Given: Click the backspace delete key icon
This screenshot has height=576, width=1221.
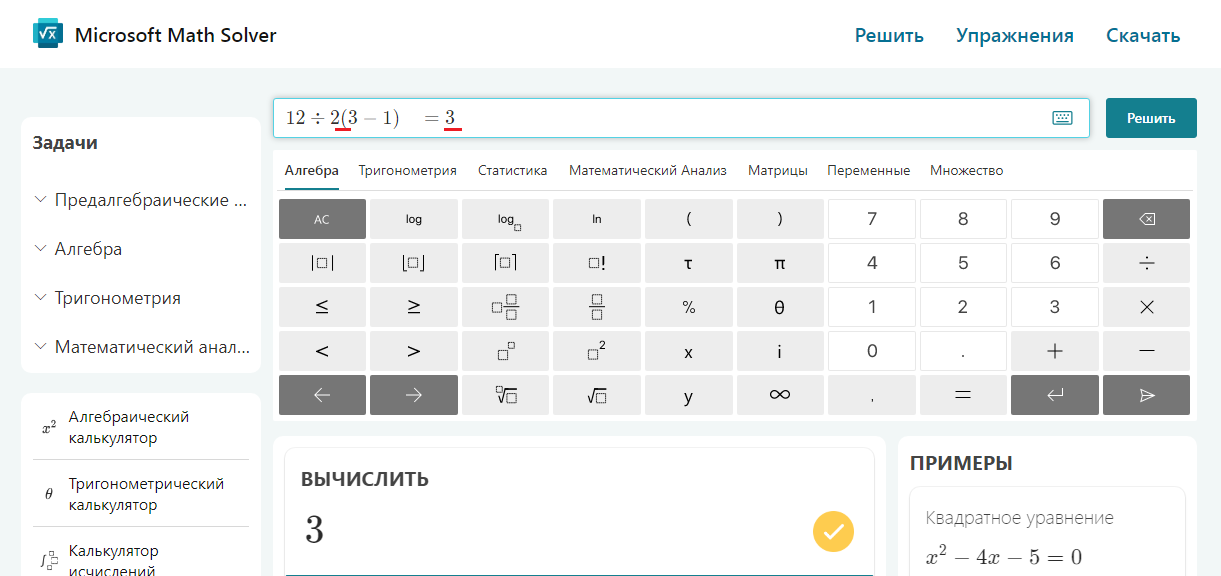Looking at the screenshot, I should coord(1146,219).
